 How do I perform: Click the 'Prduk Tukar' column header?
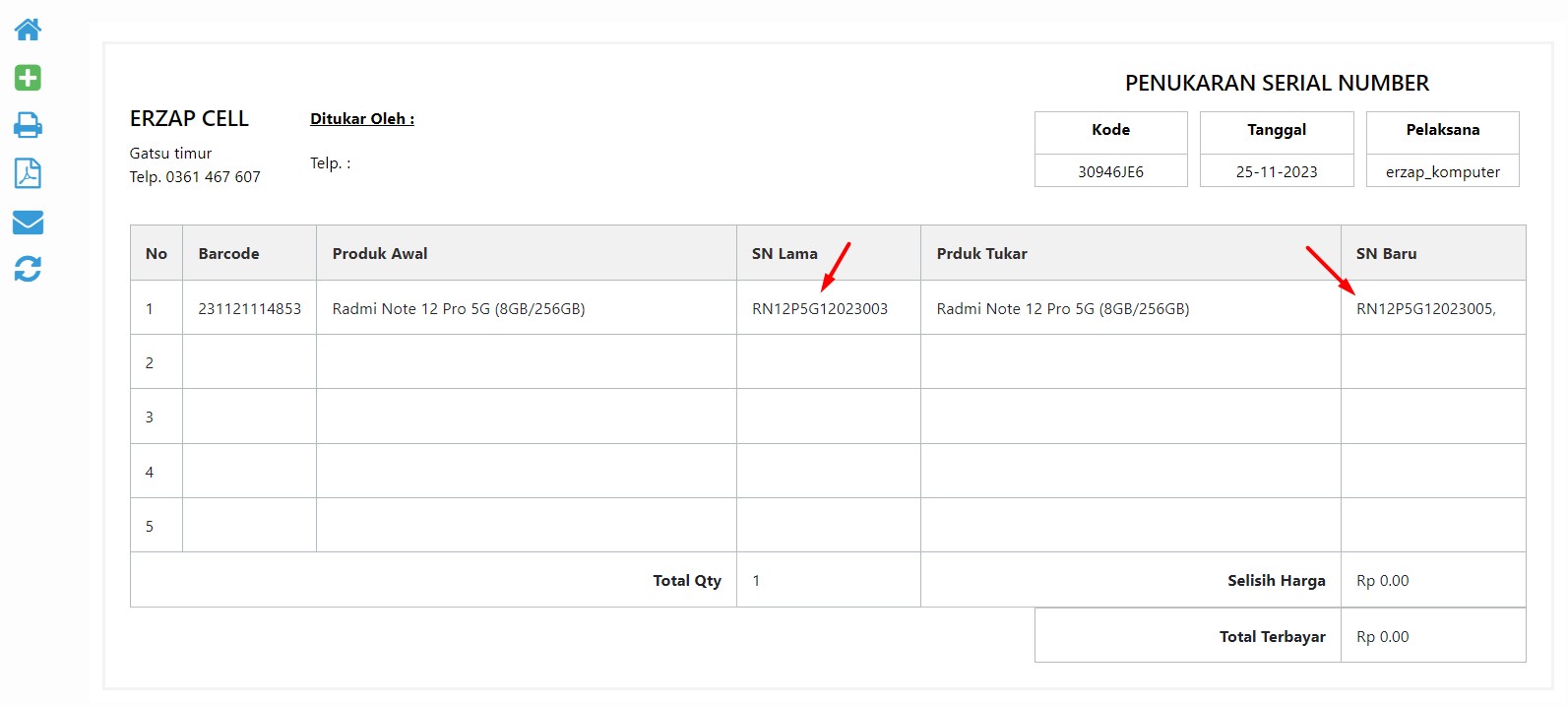tap(1131, 253)
